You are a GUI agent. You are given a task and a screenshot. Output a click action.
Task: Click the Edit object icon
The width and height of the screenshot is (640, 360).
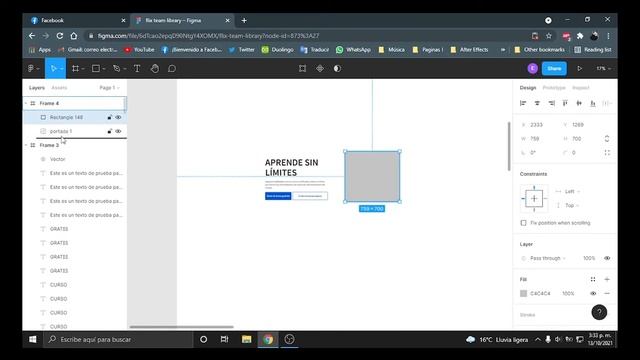302,69
